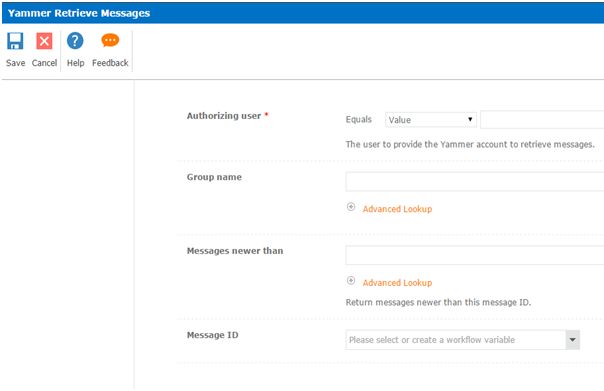Click the Yammer Retrieve Messages title
This screenshot has width=604, height=391.
point(79,13)
